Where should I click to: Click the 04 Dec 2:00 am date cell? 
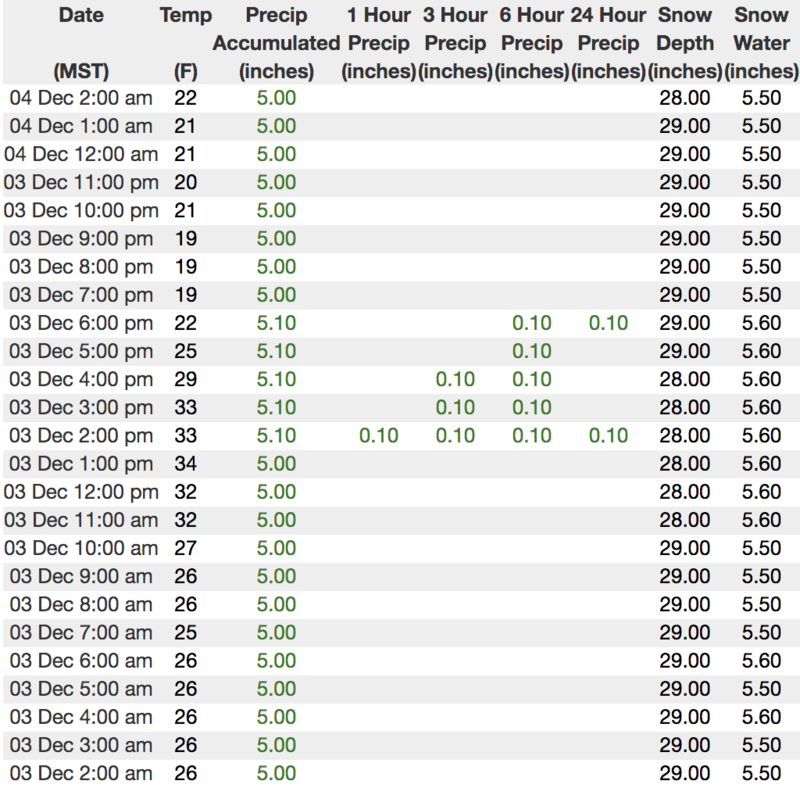tap(82, 98)
